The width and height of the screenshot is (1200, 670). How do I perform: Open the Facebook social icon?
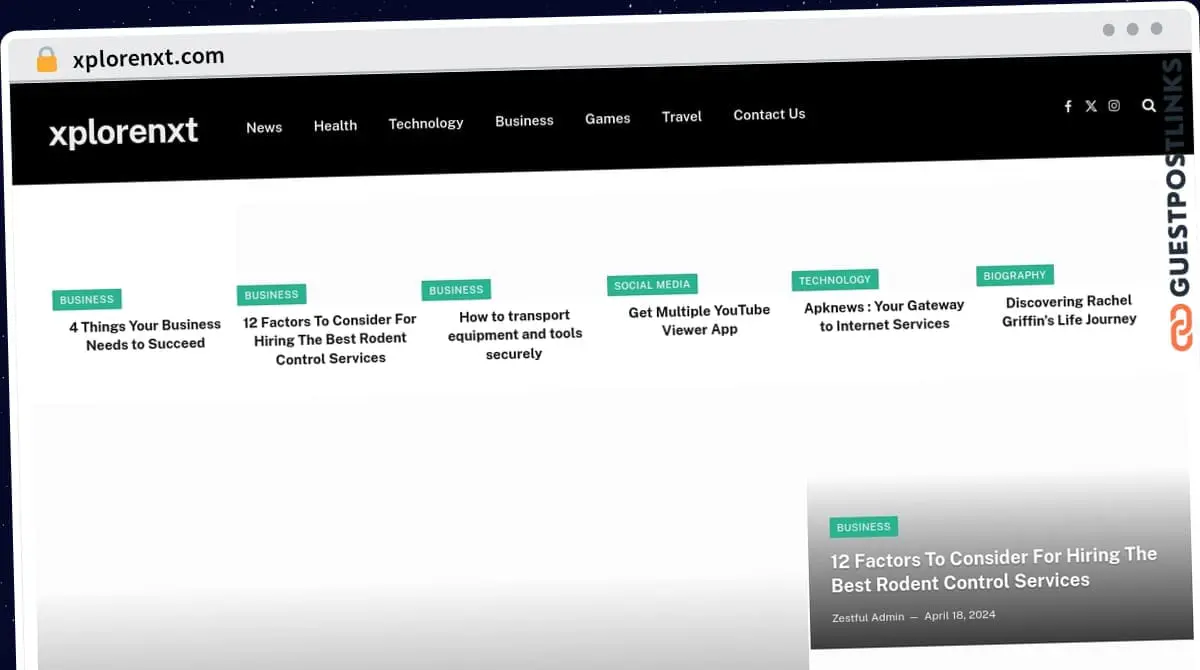[x=1068, y=106]
